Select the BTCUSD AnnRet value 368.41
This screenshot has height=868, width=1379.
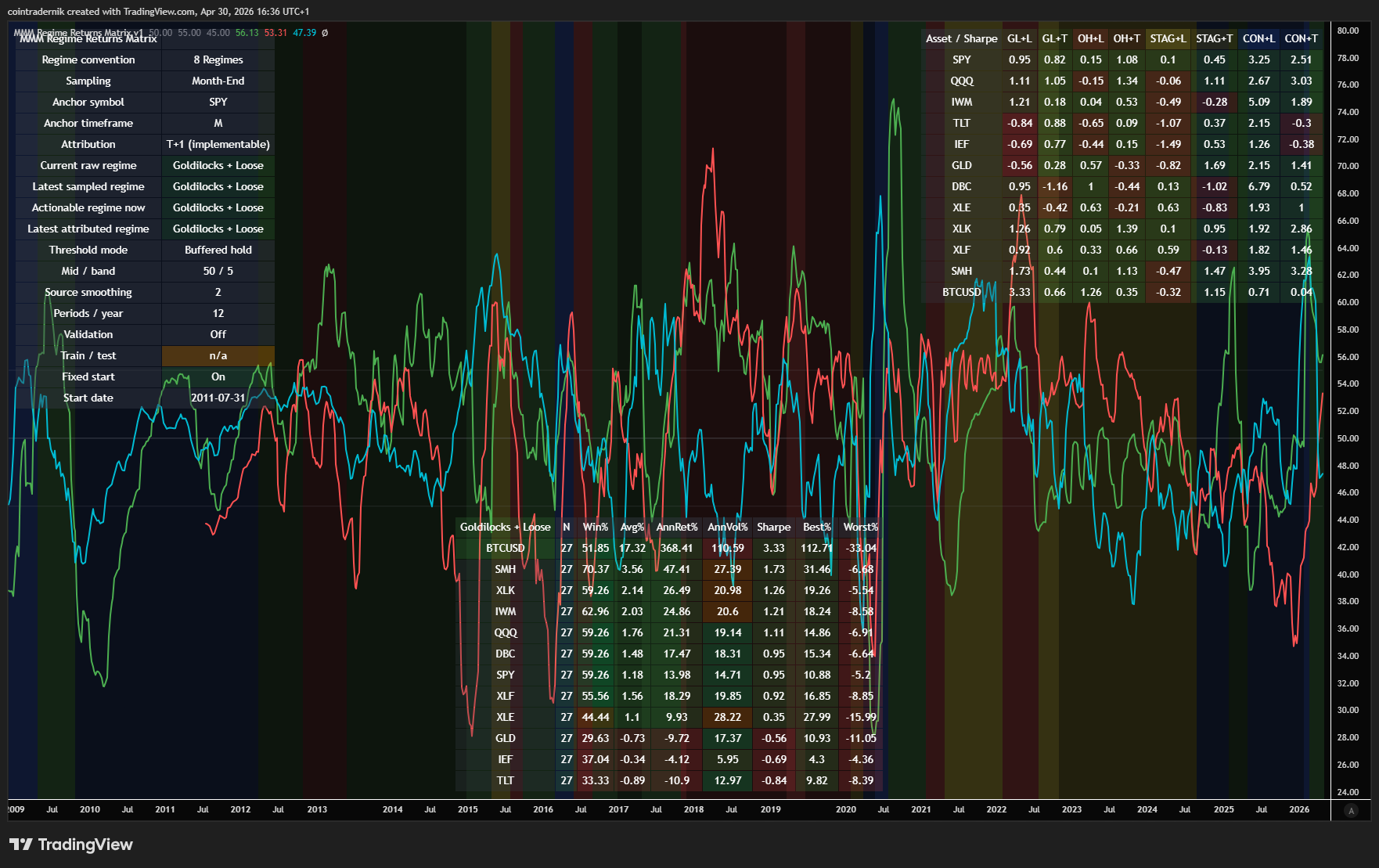[677, 549]
